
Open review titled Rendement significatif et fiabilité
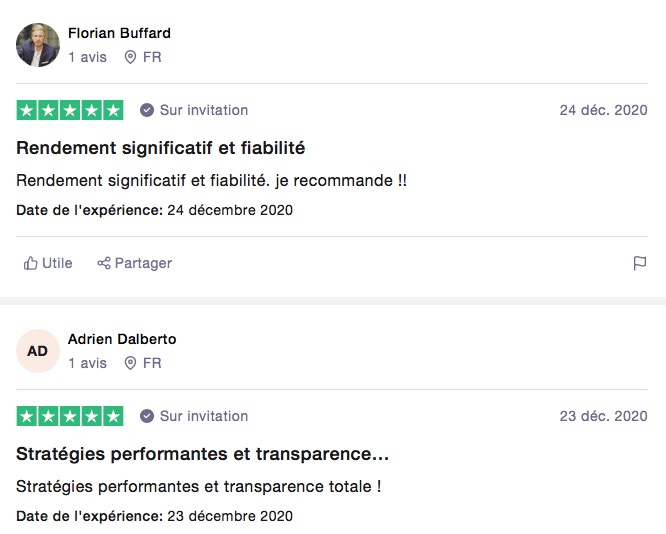tap(161, 148)
